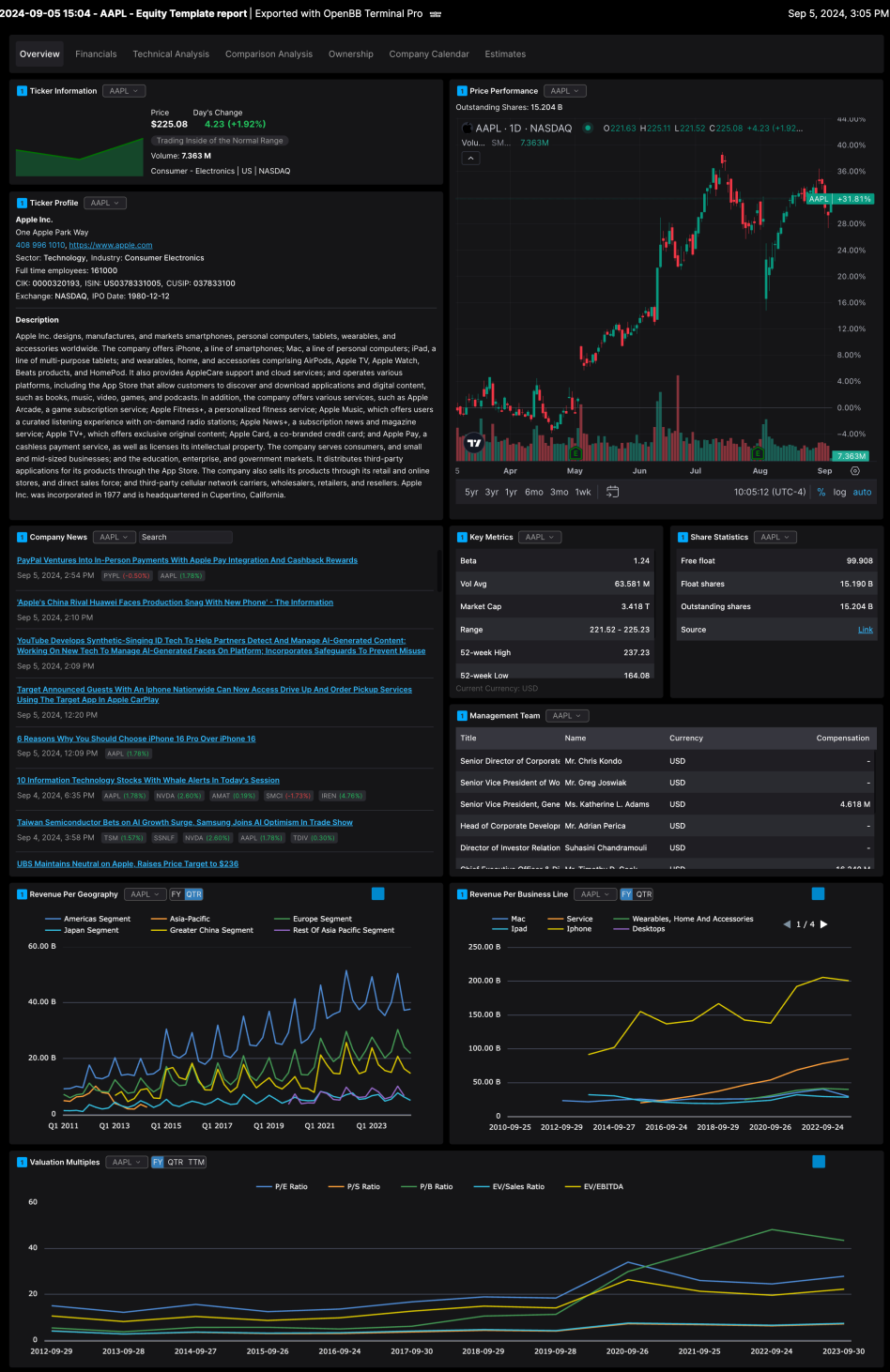Click the Valuation Multiples widget number badge

point(22,1163)
